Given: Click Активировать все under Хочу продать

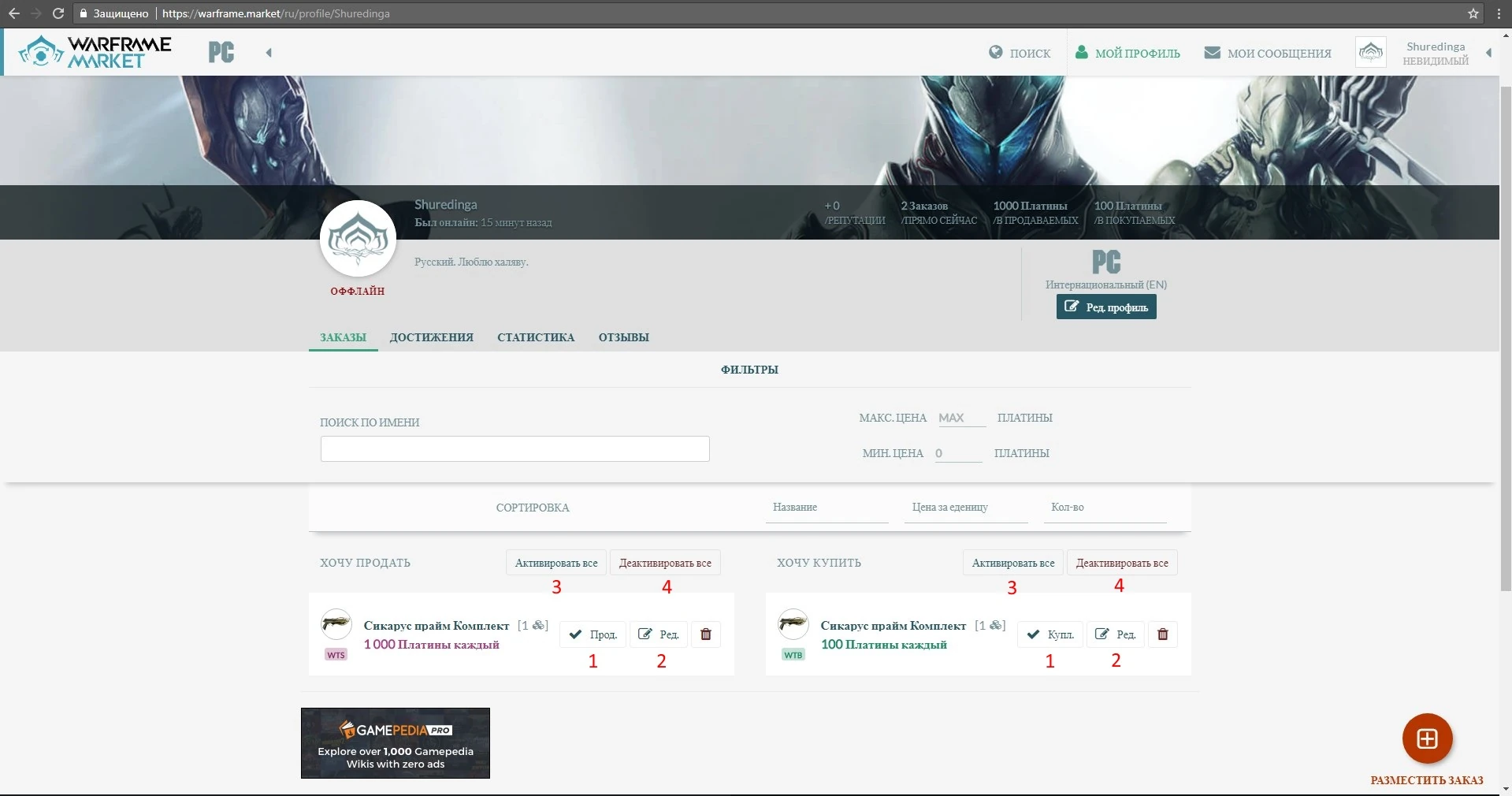Looking at the screenshot, I should coord(556,563).
